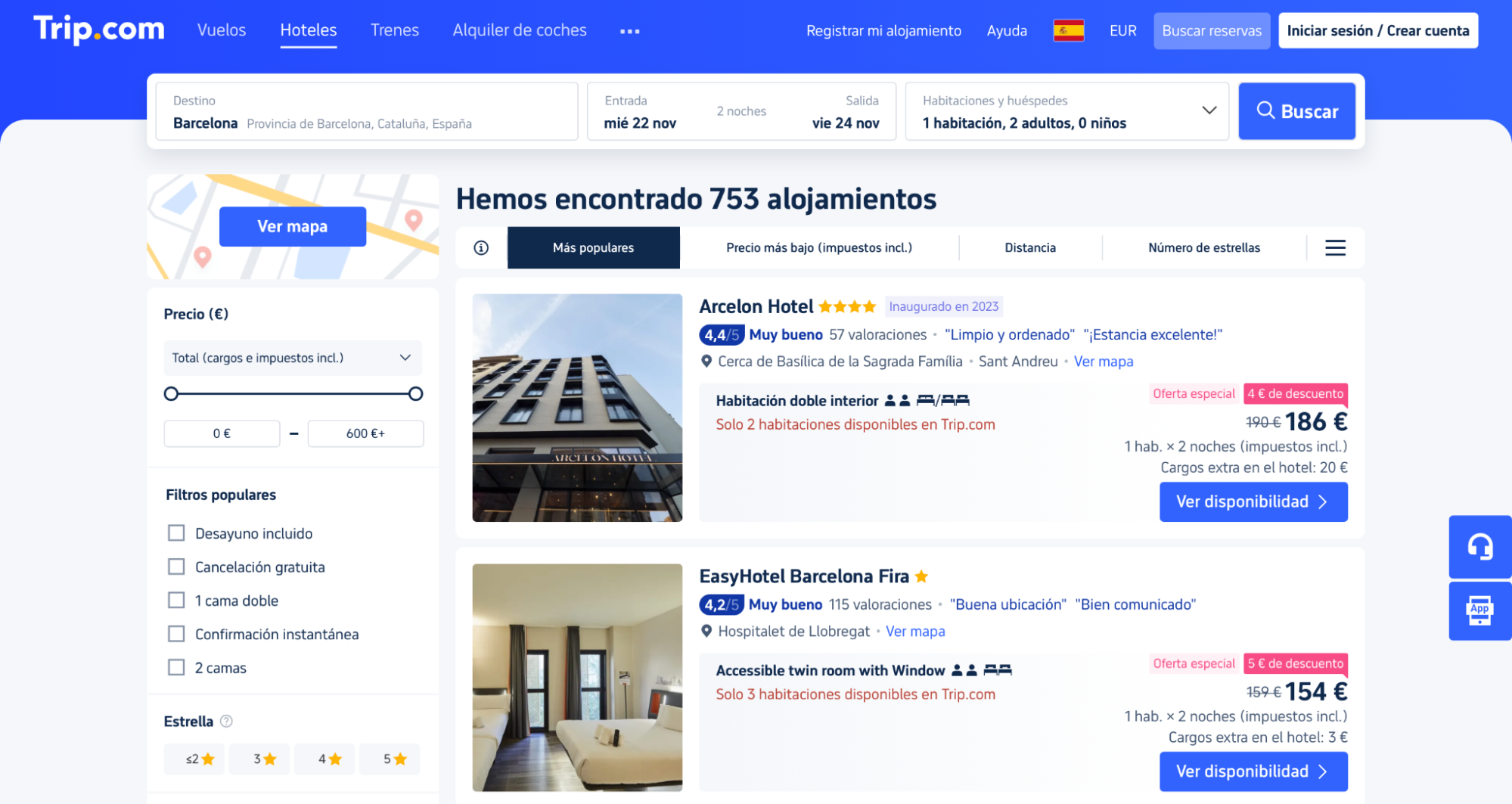Click the maximum price slider handle

click(415, 393)
